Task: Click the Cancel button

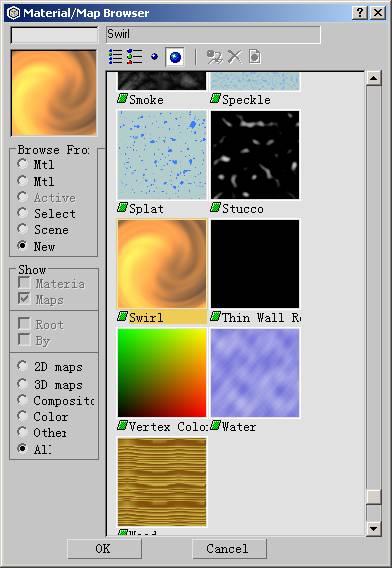Action: [229, 548]
